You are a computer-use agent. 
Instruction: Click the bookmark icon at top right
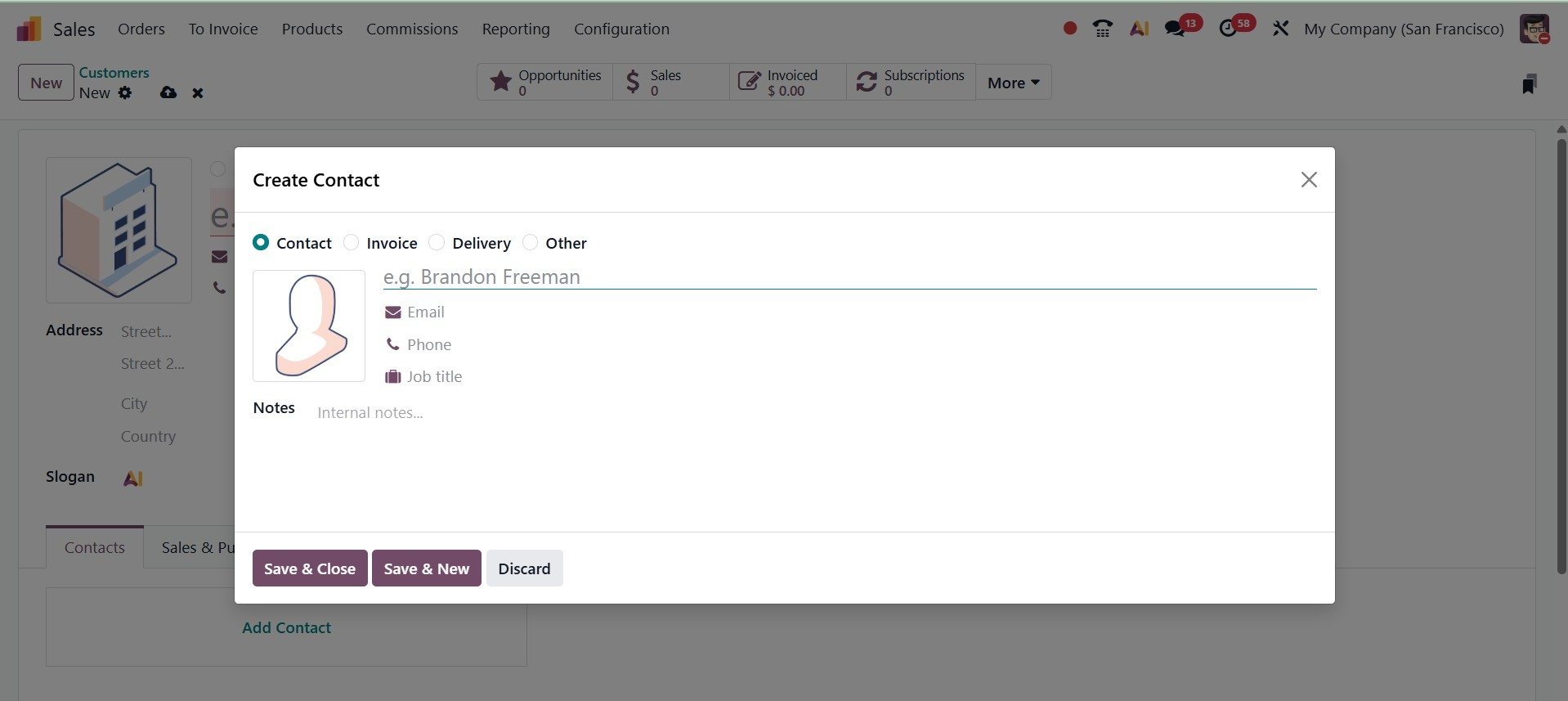point(1529,83)
